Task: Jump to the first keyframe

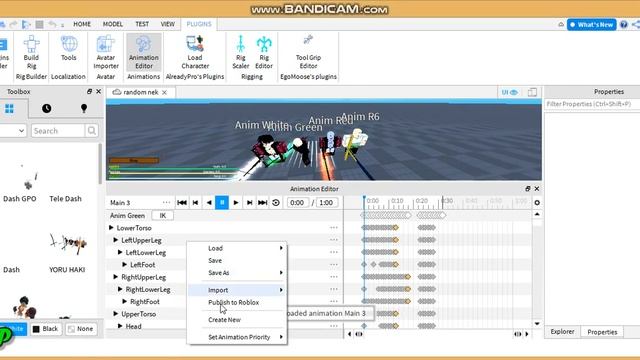Action: 182,202
